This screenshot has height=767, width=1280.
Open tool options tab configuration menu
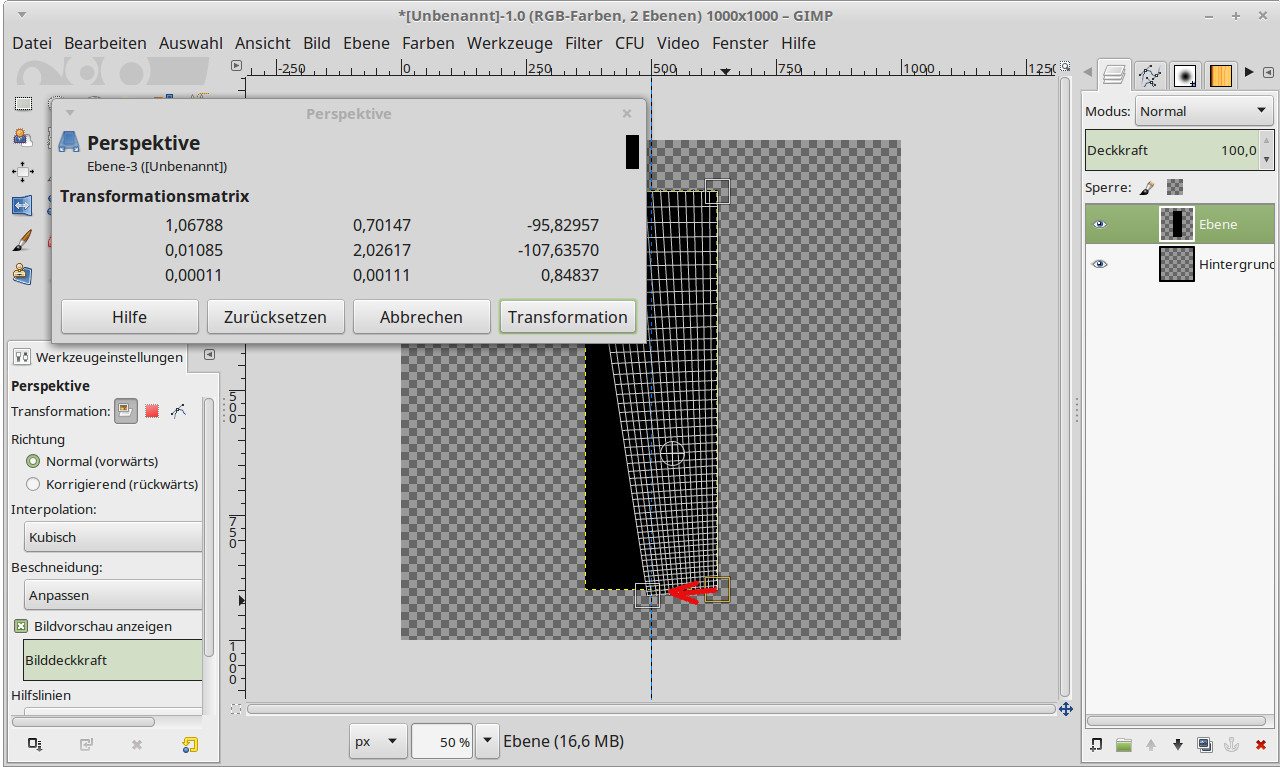209,355
